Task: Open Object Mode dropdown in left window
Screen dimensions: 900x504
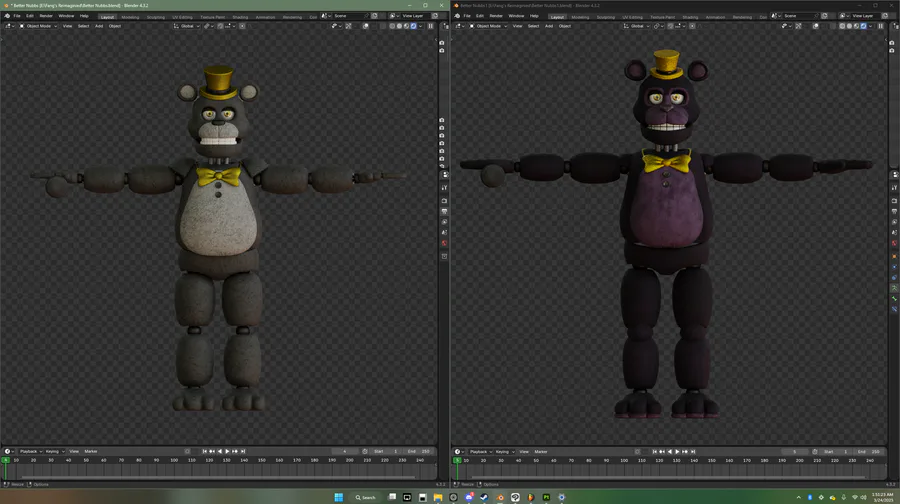Action: (x=38, y=26)
